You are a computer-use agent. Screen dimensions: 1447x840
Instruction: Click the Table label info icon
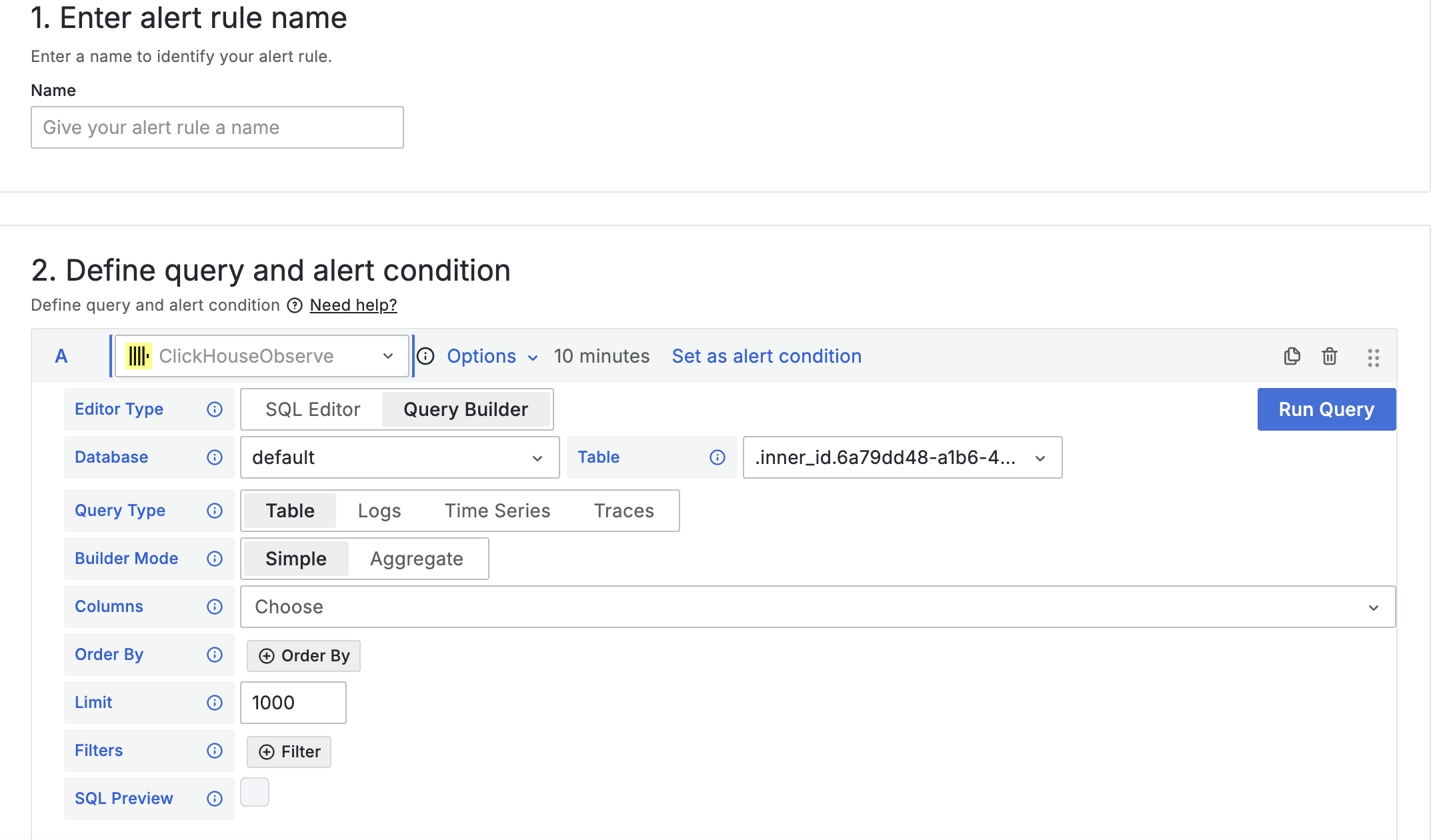pyautogui.click(x=717, y=457)
